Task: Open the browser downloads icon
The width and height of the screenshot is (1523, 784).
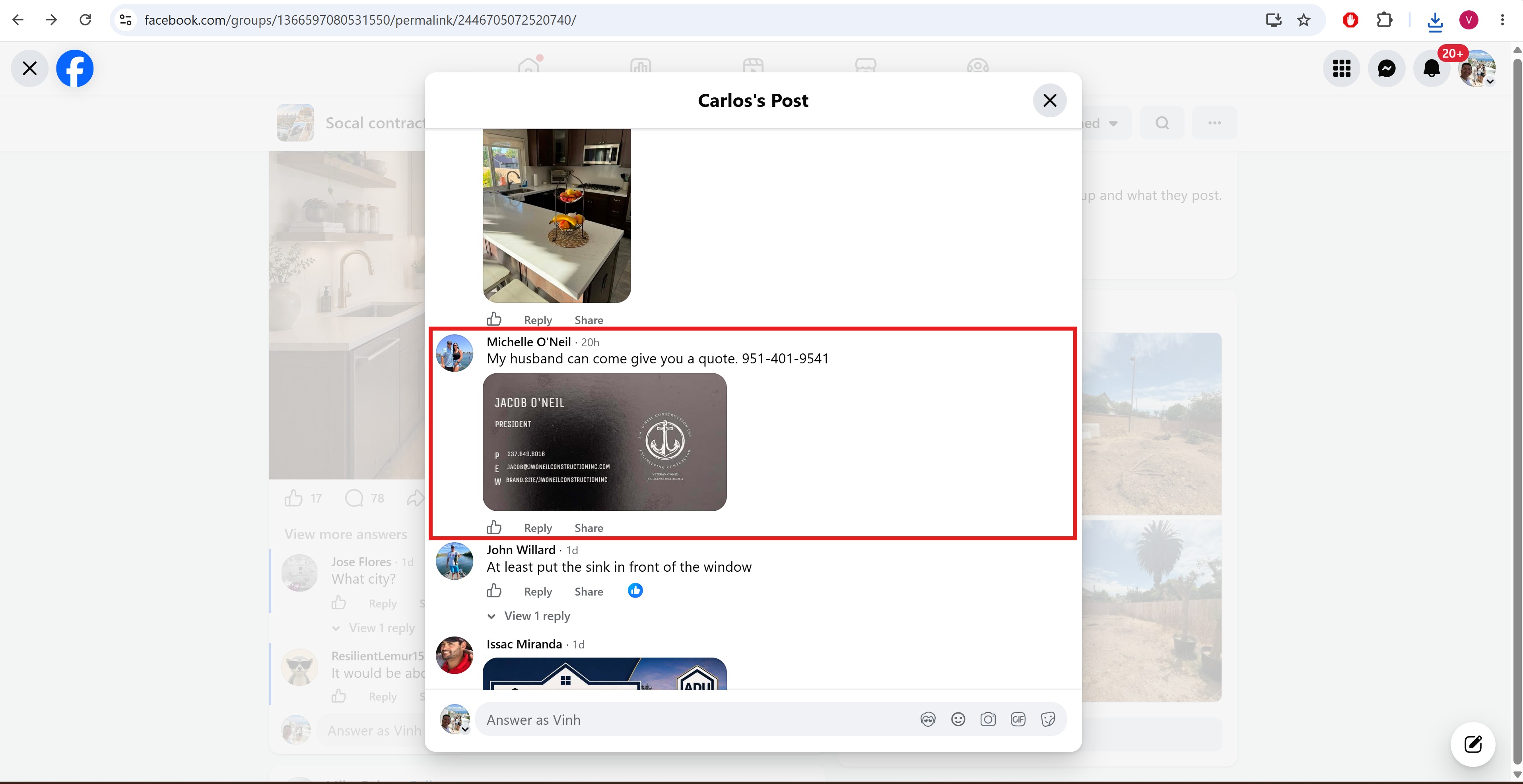Action: (x=1435, y=21)
